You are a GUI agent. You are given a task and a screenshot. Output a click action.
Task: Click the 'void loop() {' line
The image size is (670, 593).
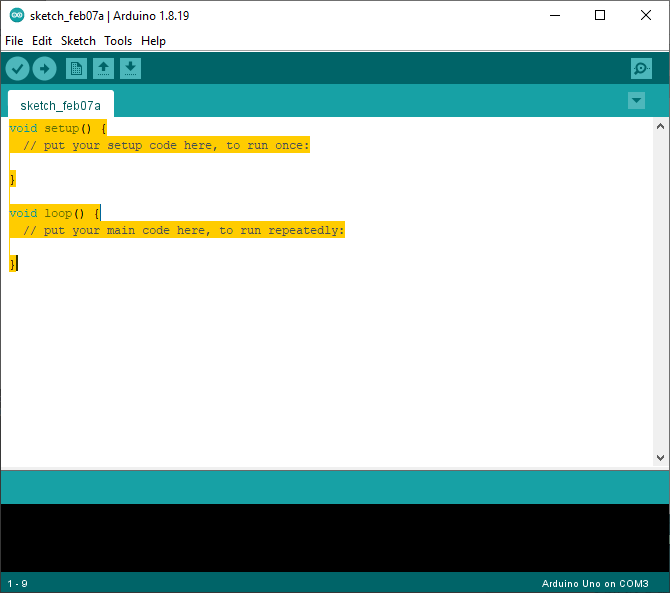[x=55, y=213]
